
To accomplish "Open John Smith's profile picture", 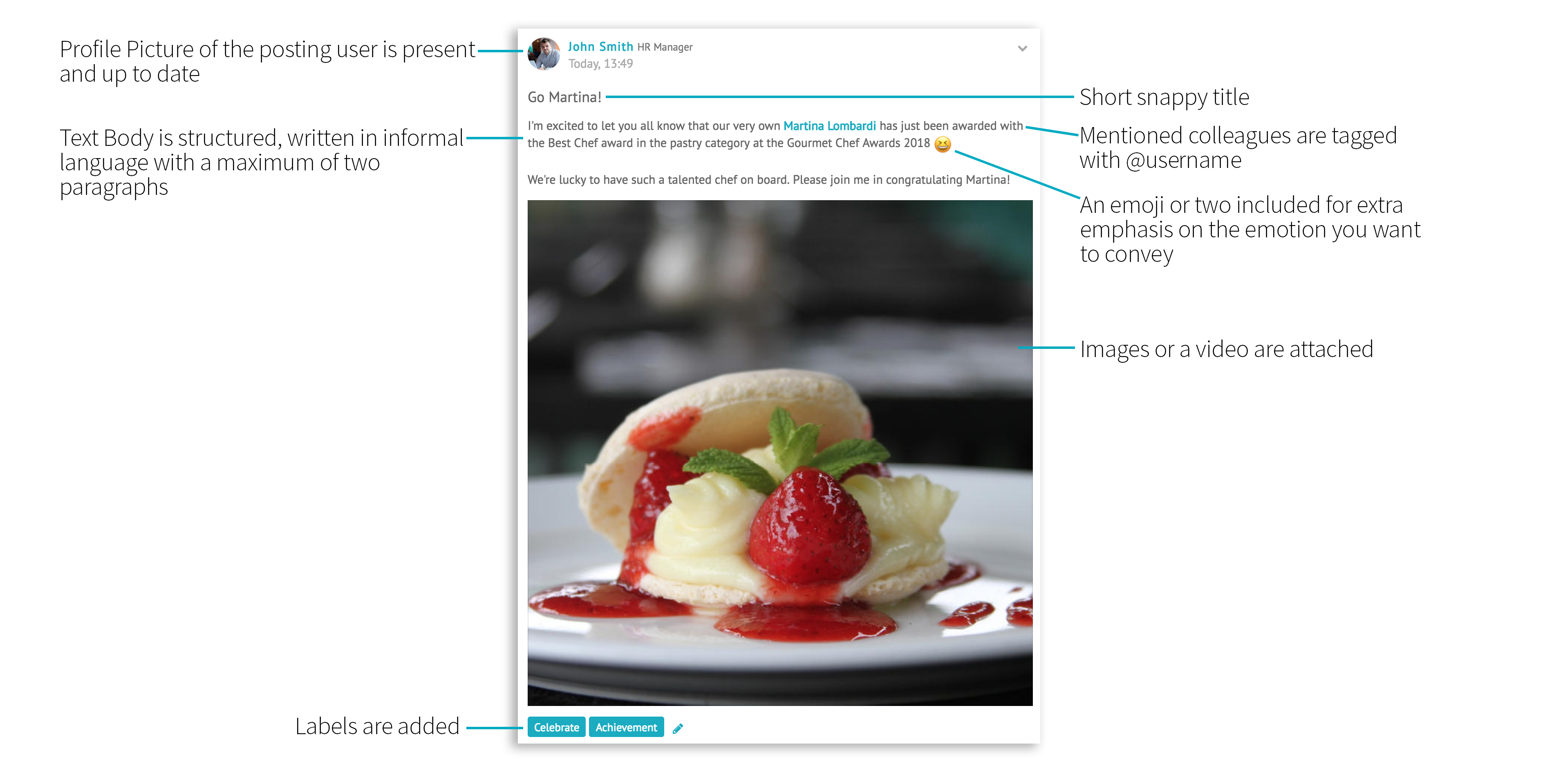I will pos(544,54).
